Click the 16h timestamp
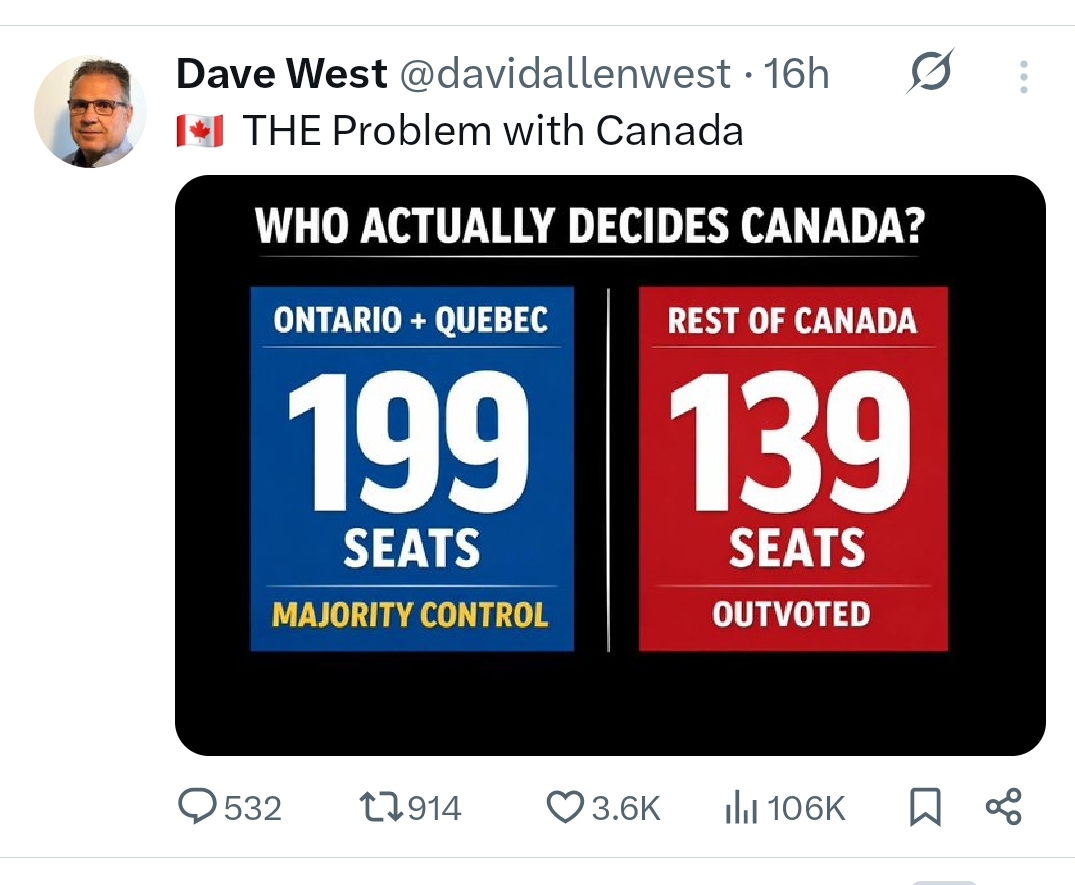 (796, 74)
